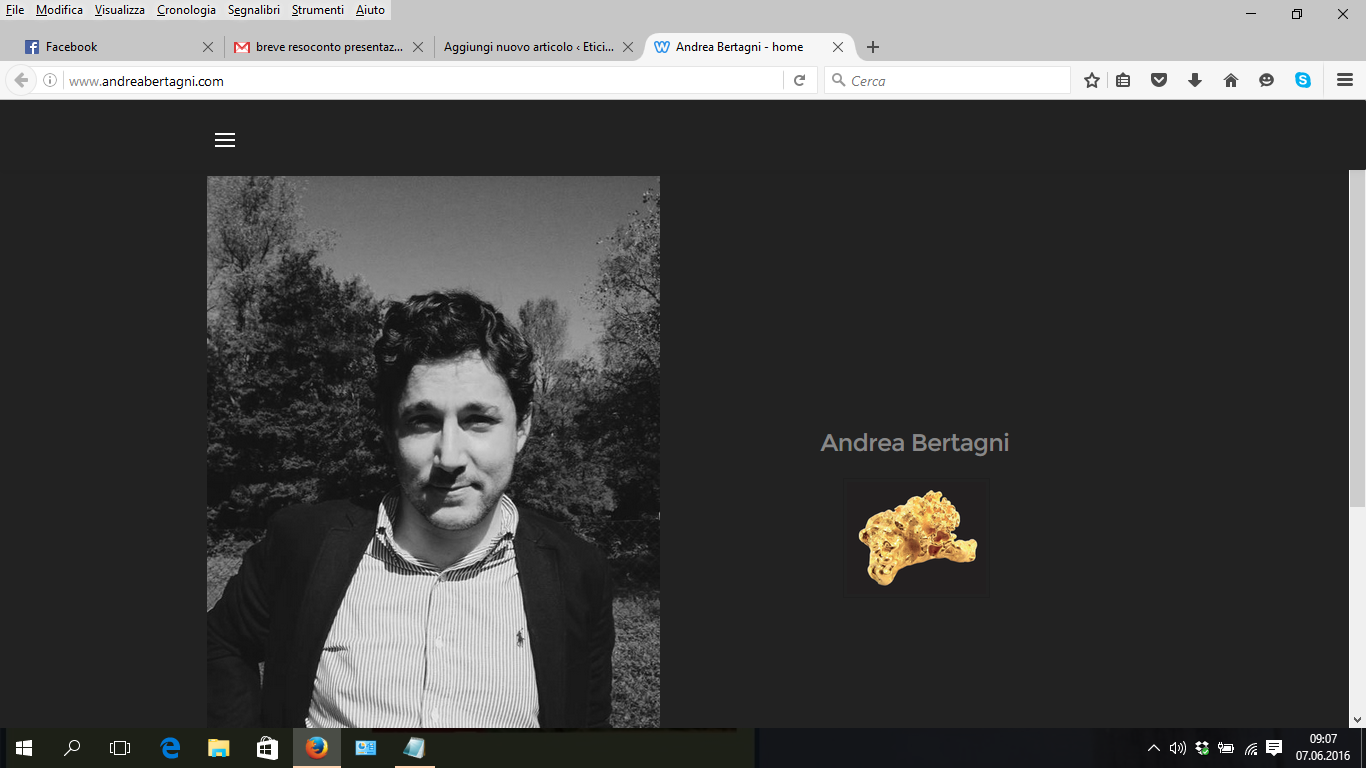Open the Cronologia menu

tap(186, 10)
